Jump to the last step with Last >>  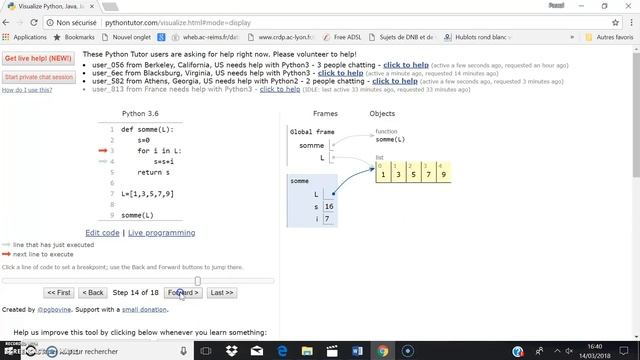[222, 293]
